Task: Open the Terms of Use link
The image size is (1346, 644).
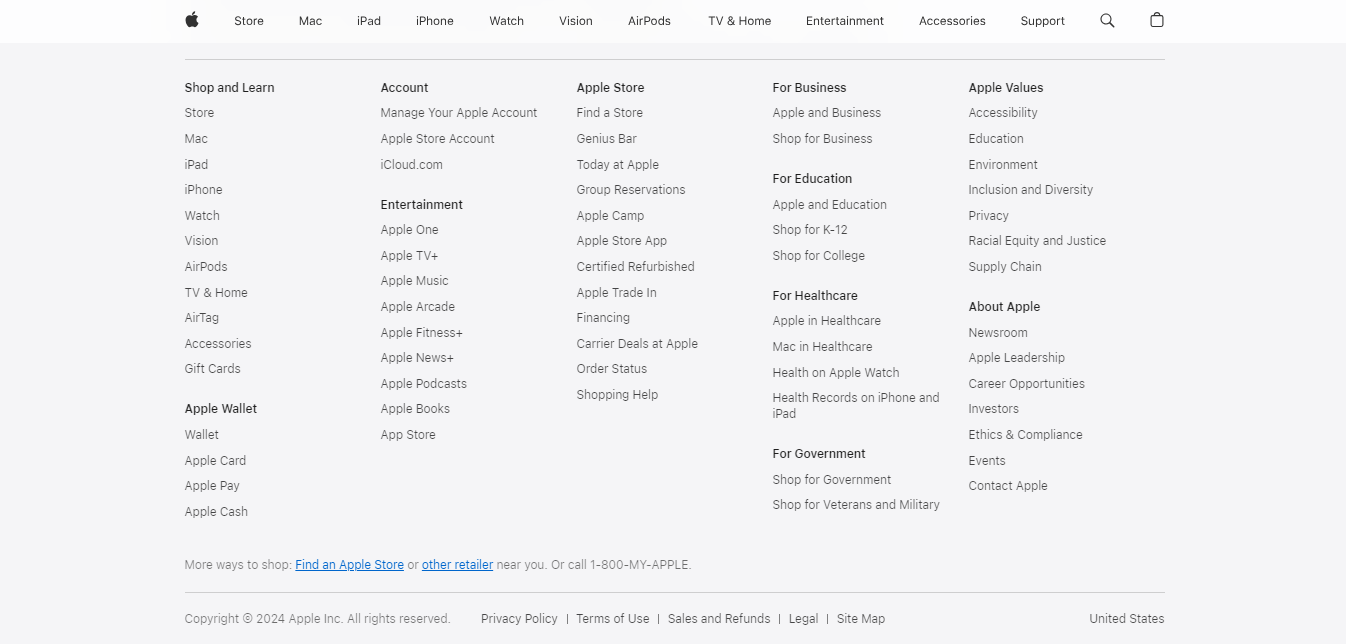Action: 613,619
